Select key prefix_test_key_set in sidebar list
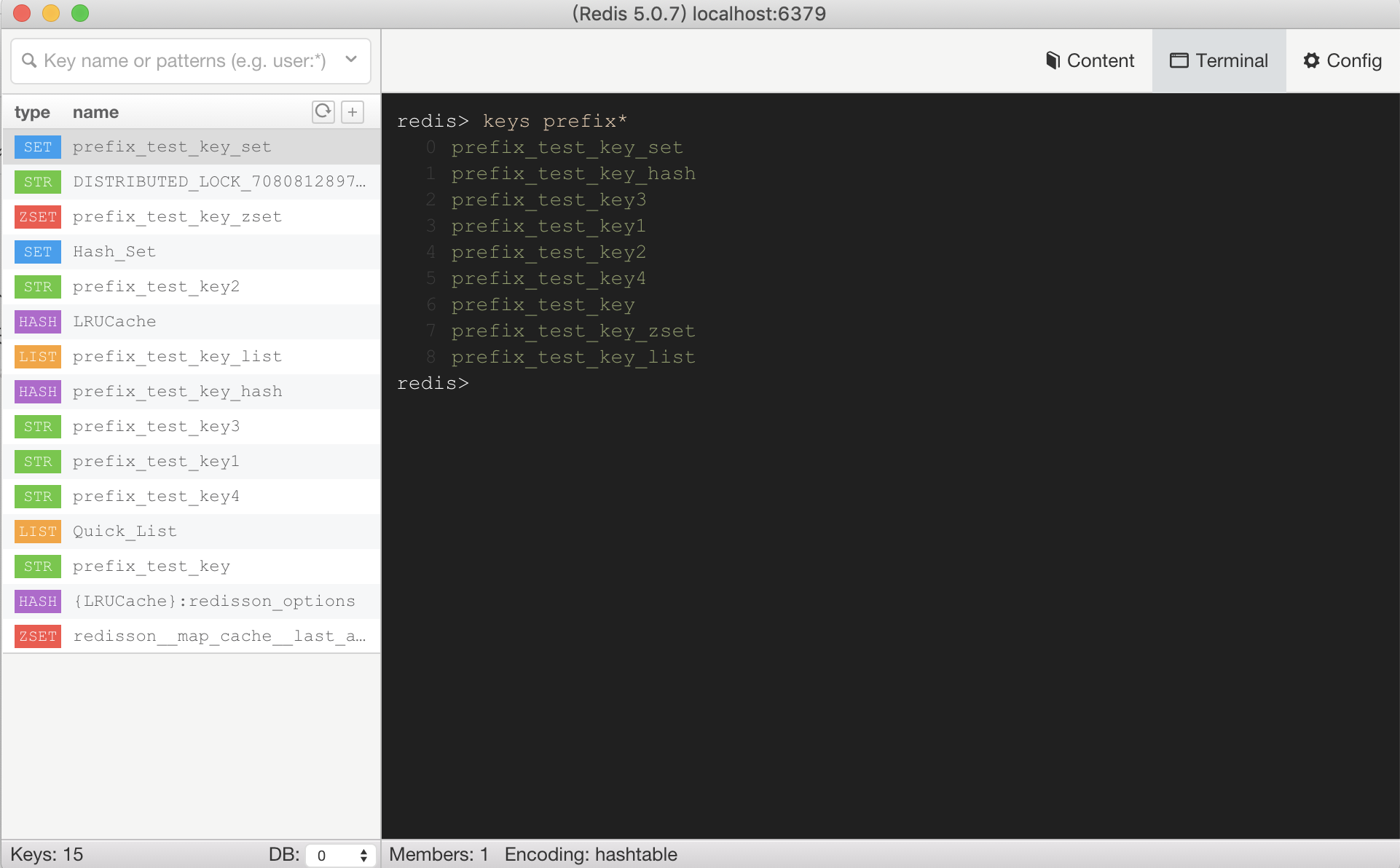The image size is (1400, 868). 191,147
